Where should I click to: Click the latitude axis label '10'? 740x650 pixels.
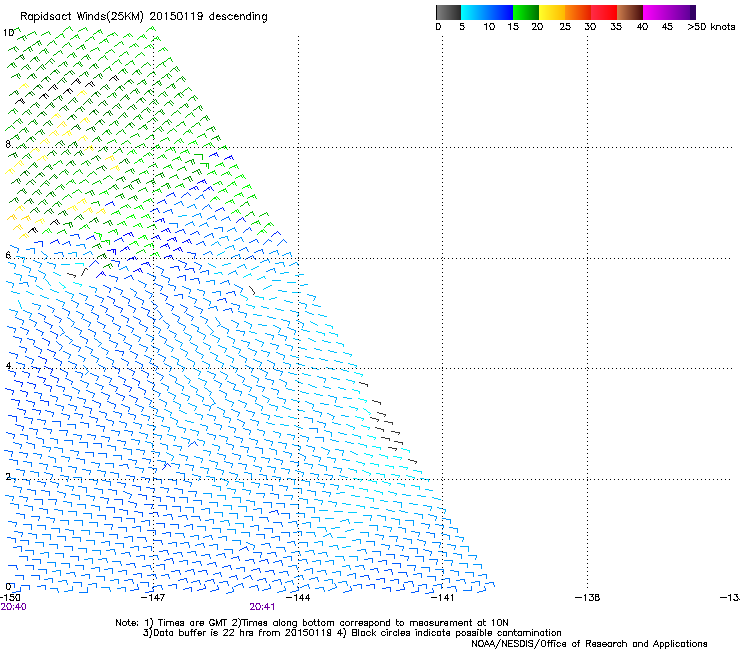(8, 33)
